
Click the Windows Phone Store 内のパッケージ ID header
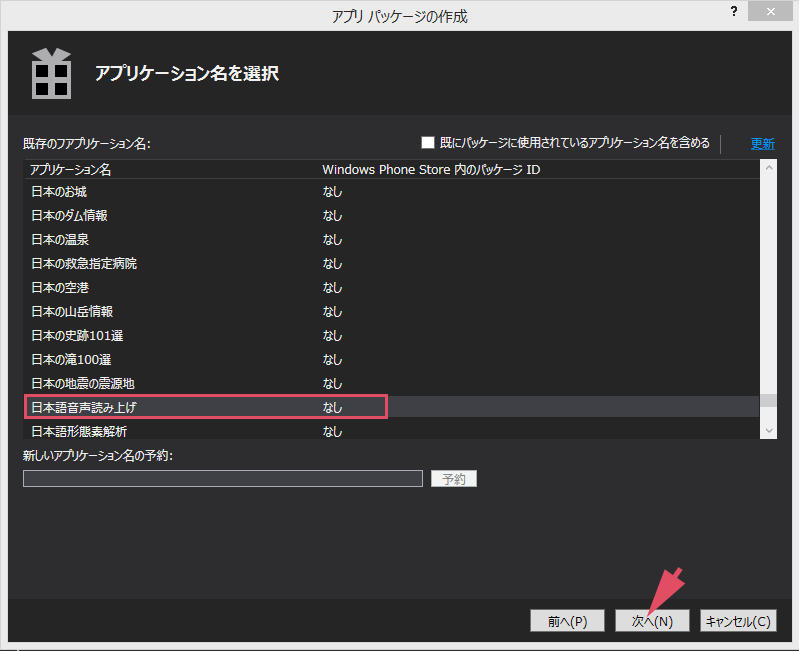click(431, 170)
